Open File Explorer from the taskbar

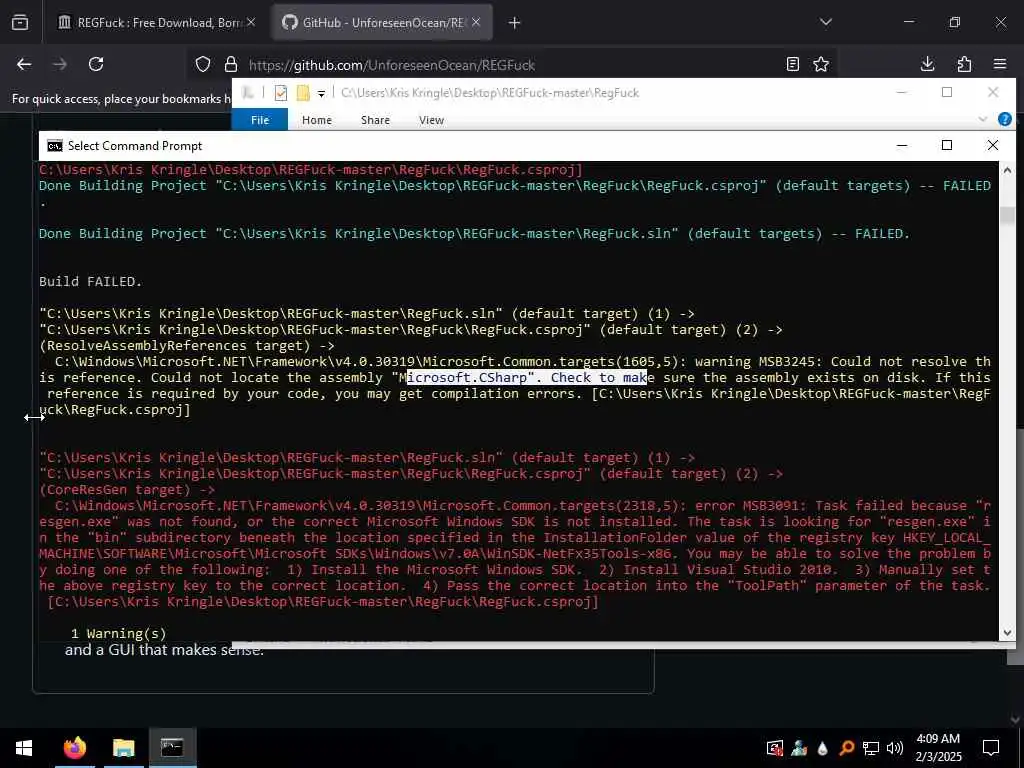[123, 748]
